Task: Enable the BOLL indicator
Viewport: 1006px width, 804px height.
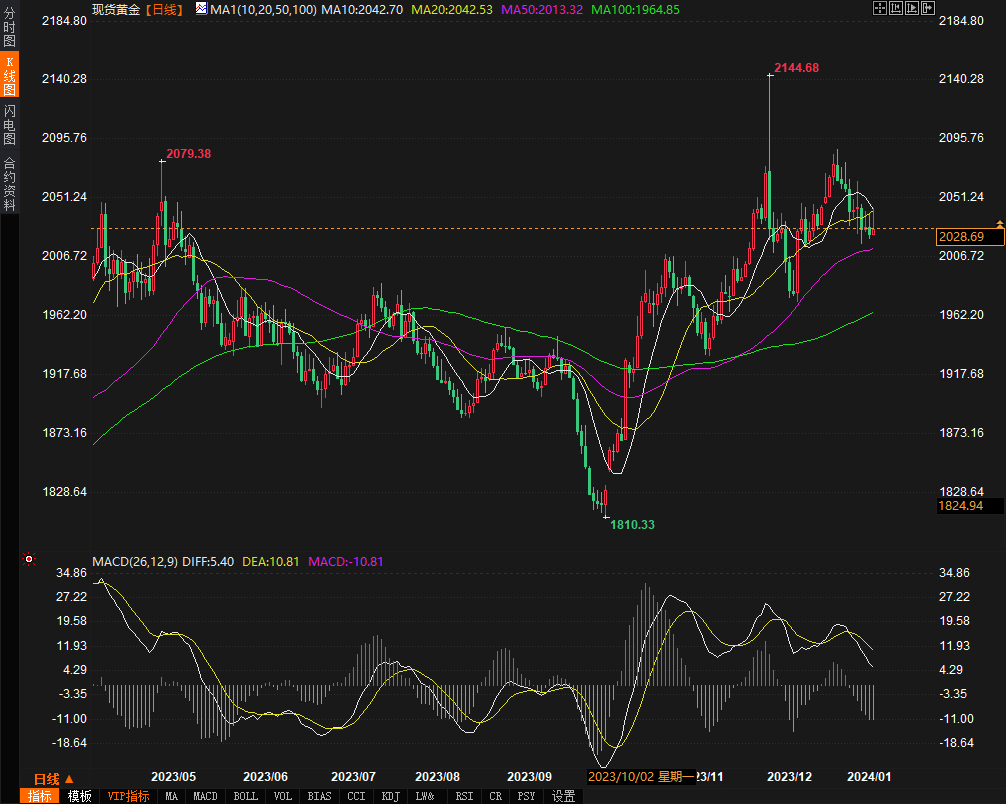Action: (245, 796)
